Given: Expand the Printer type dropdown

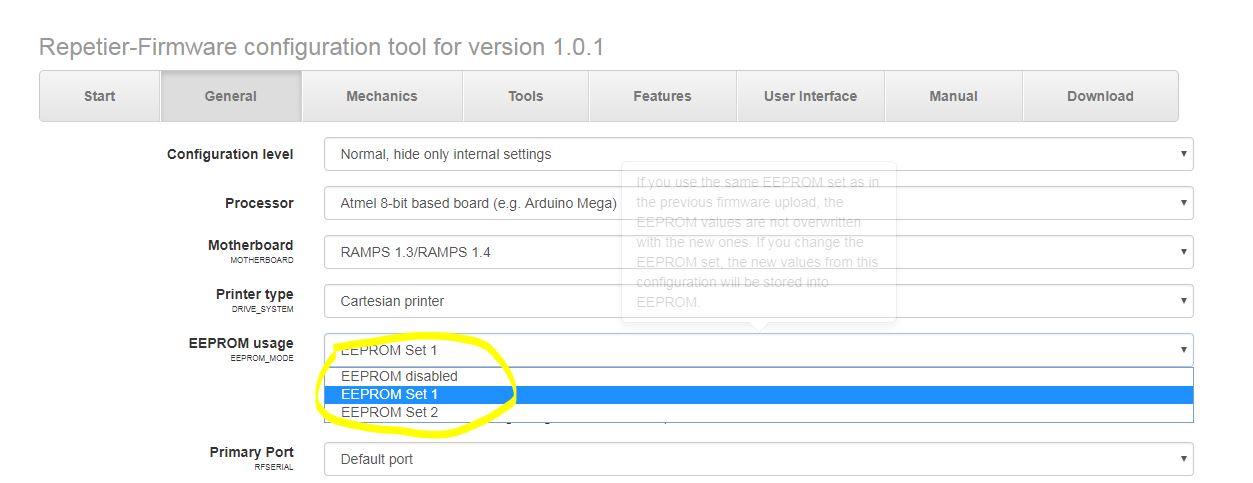Looking at the screenshot, I should pos(758,301).
